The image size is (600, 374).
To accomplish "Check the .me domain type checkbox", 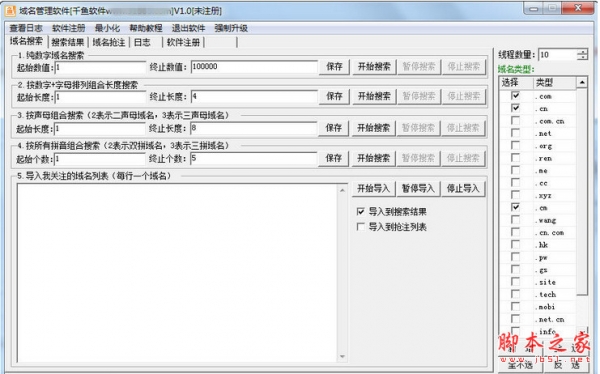I will (515, 170).
